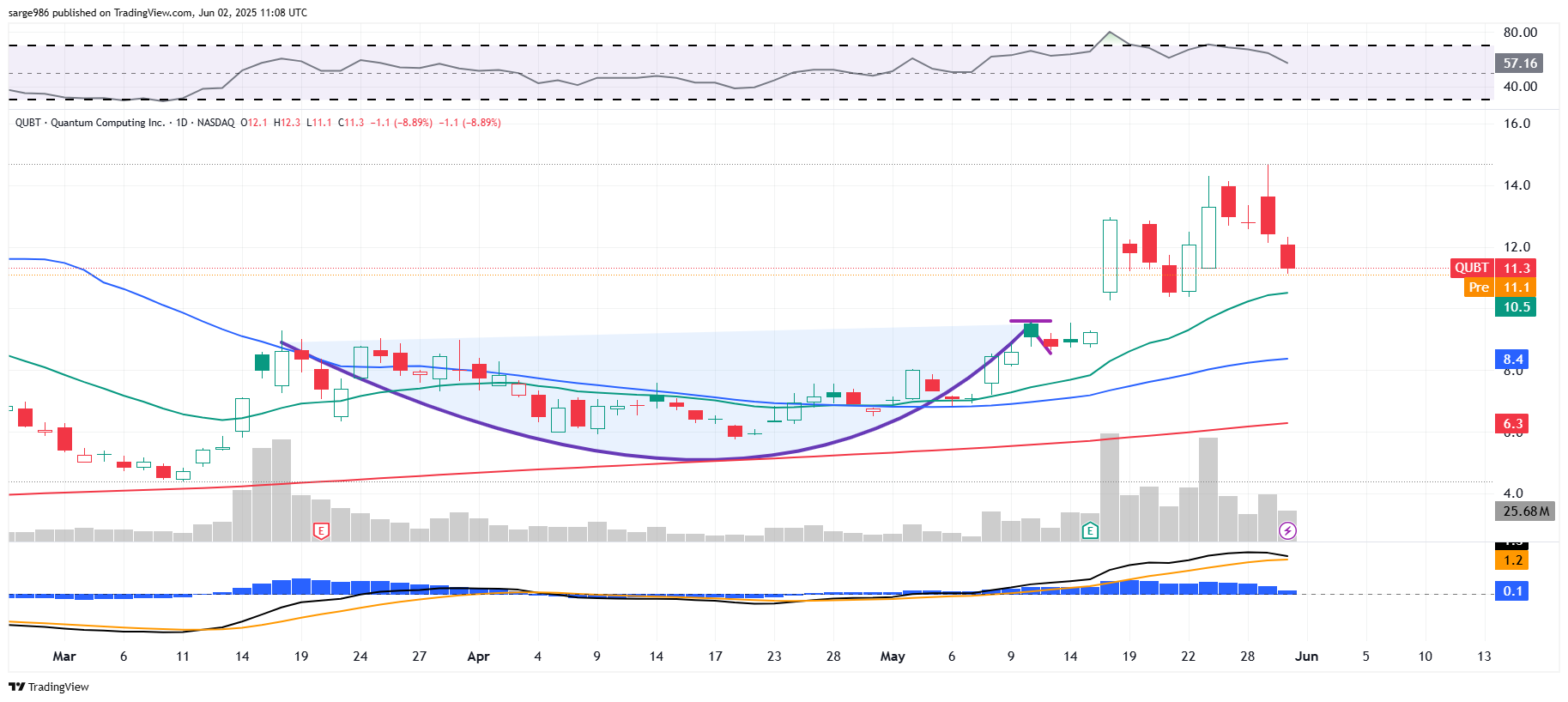Select the short purple horizontal line above the handle
Image resolution: width=1568 pixels, height=702 pixels.
[1030, 321]
